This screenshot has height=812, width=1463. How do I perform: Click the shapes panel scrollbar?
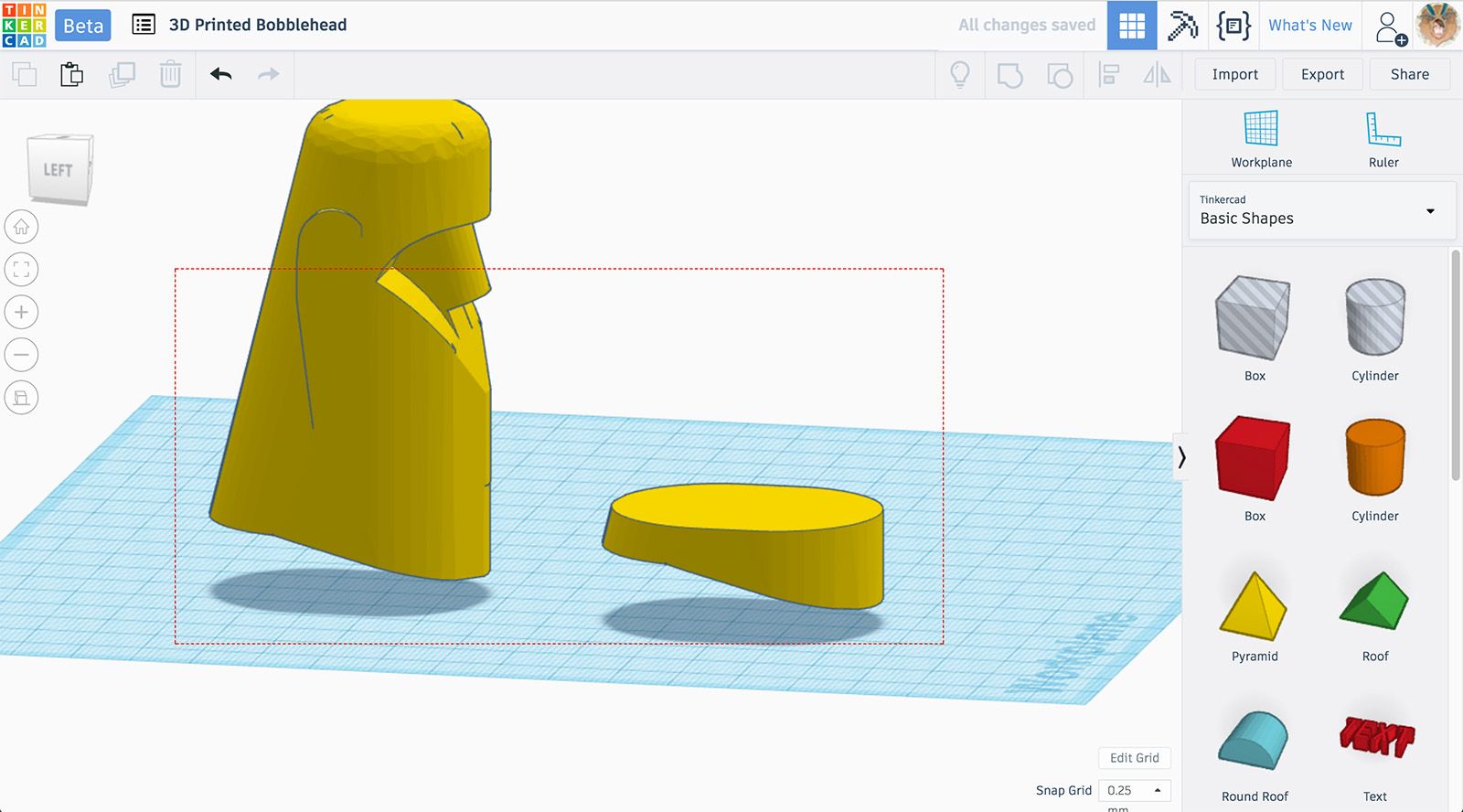(x=1456, y=364)
